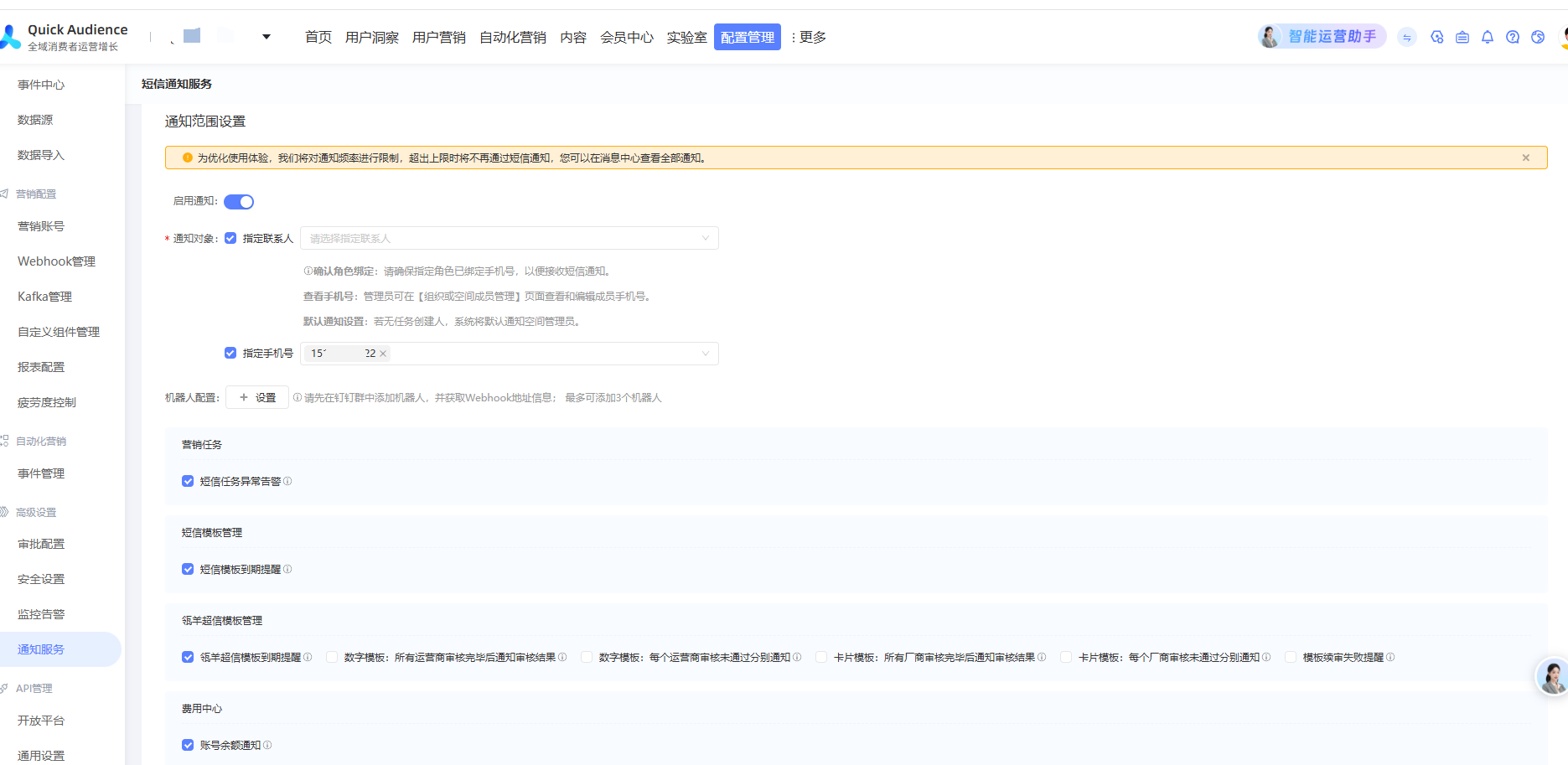Click the 设置 robot configuration button
Image resolution: width=1568 pixels, height=765 pixels.
257,397
